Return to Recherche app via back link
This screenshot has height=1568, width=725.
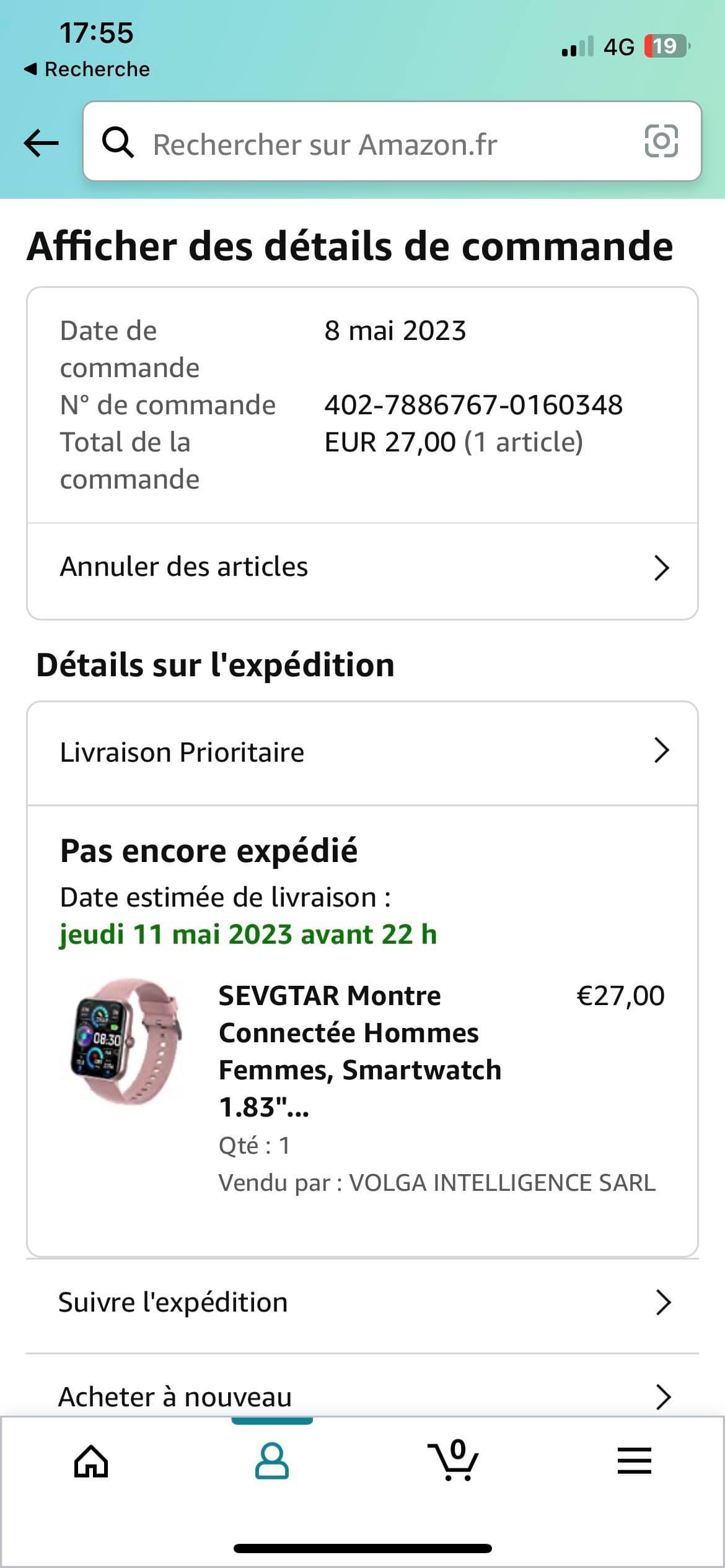pos(87,69)
